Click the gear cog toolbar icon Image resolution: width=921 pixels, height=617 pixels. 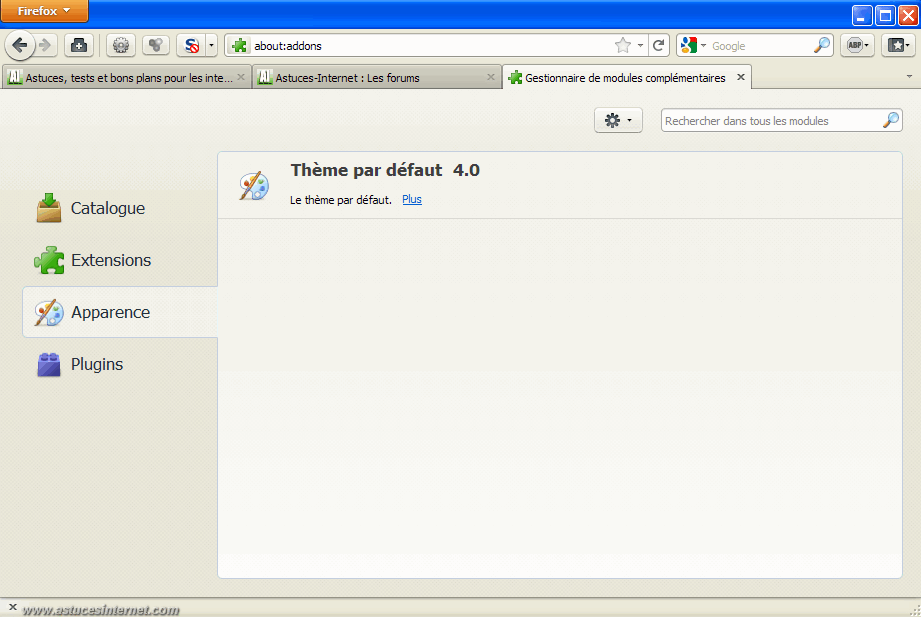(121, 45)
